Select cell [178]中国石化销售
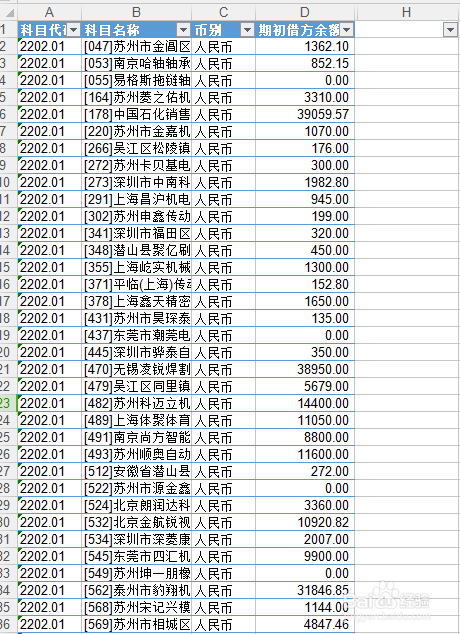 pos(136,114)
